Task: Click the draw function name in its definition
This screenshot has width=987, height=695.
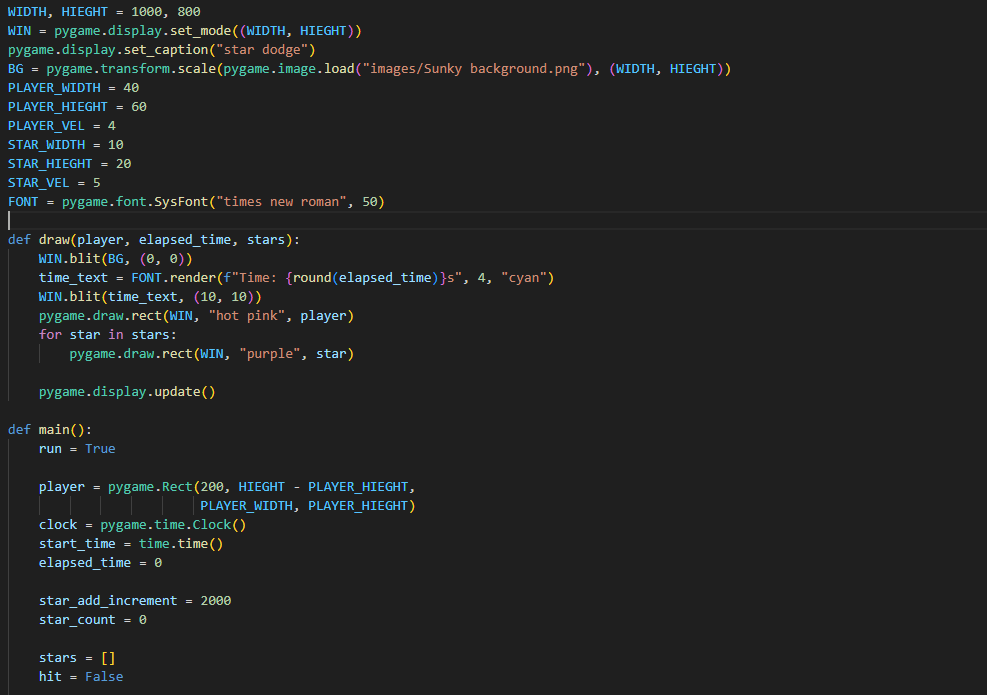Action: pos(54,240)
